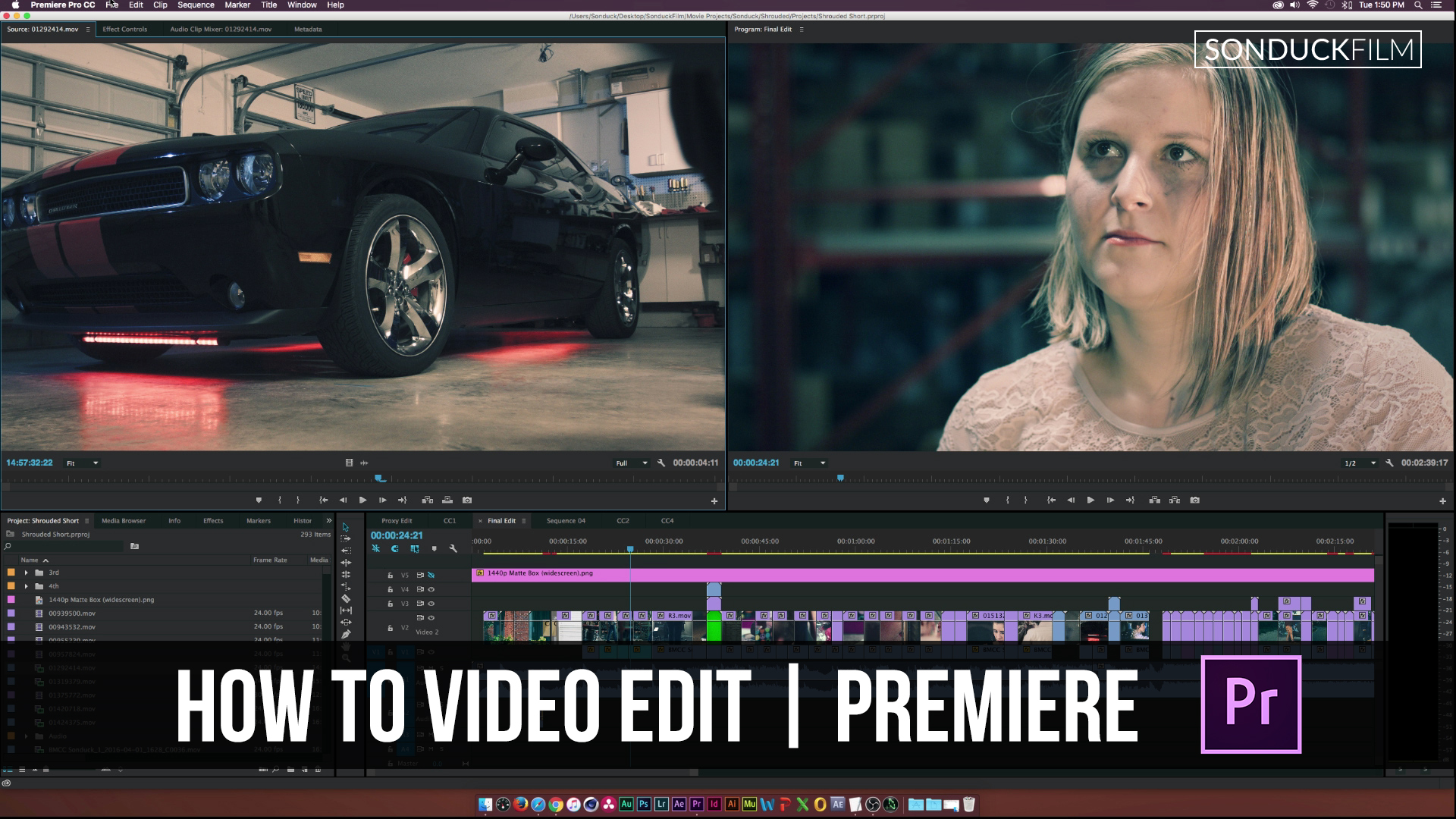Toggle V3 track output eye
This screenshot has height=819, width=1456.
[x=431, y=604]
